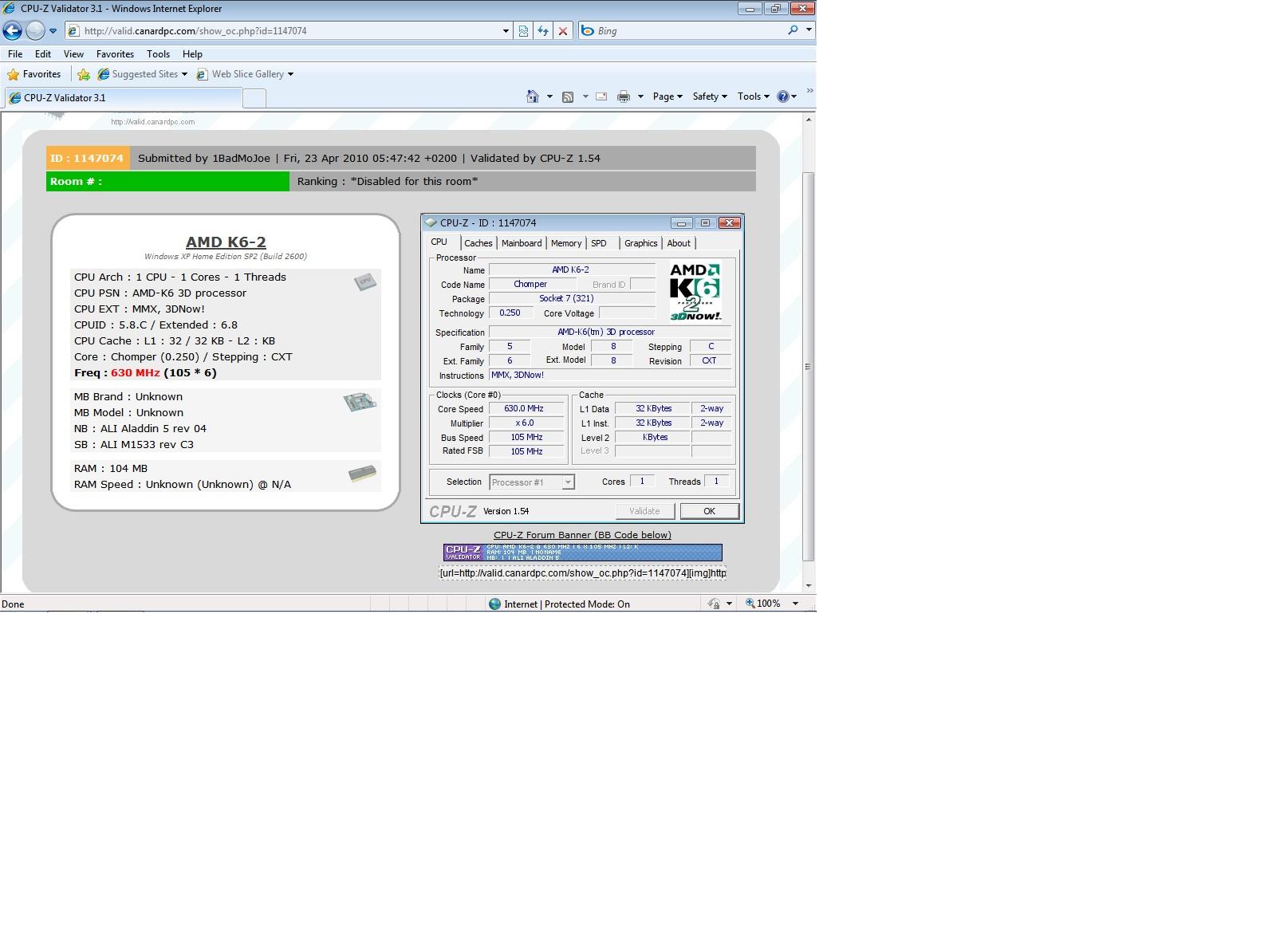This screenshot has width=1276, height=952.
Task: Click the orange ID : 1147074 label
Action: pos(87,158)
